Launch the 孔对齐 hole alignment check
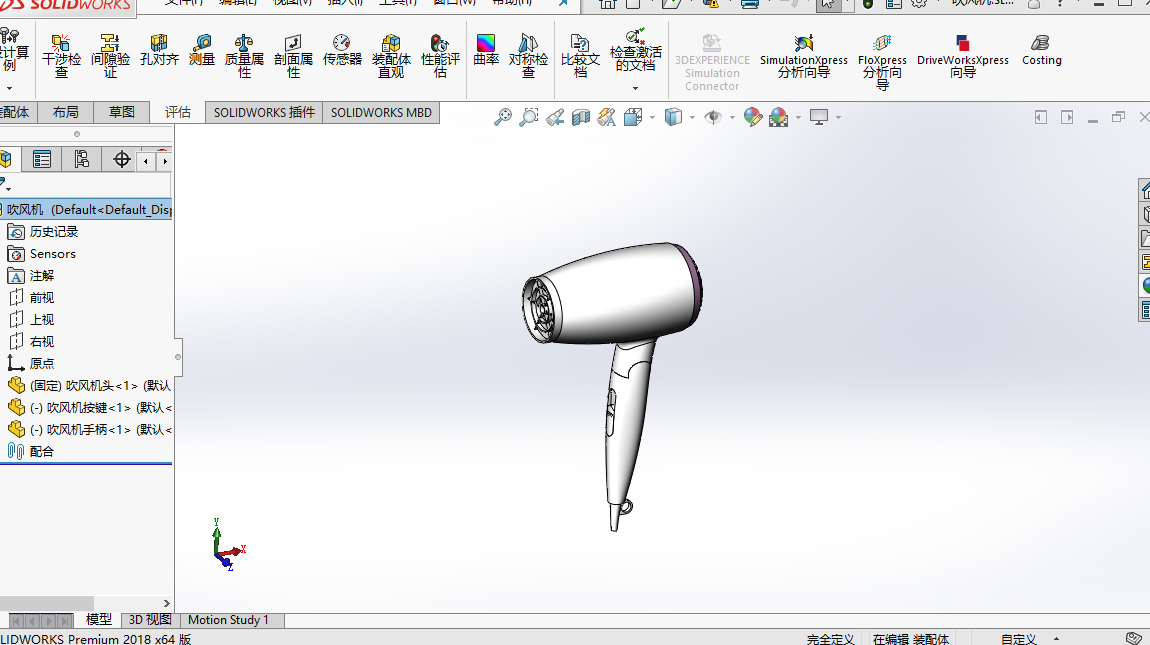Screen dimensions: 1150x645 159,50
